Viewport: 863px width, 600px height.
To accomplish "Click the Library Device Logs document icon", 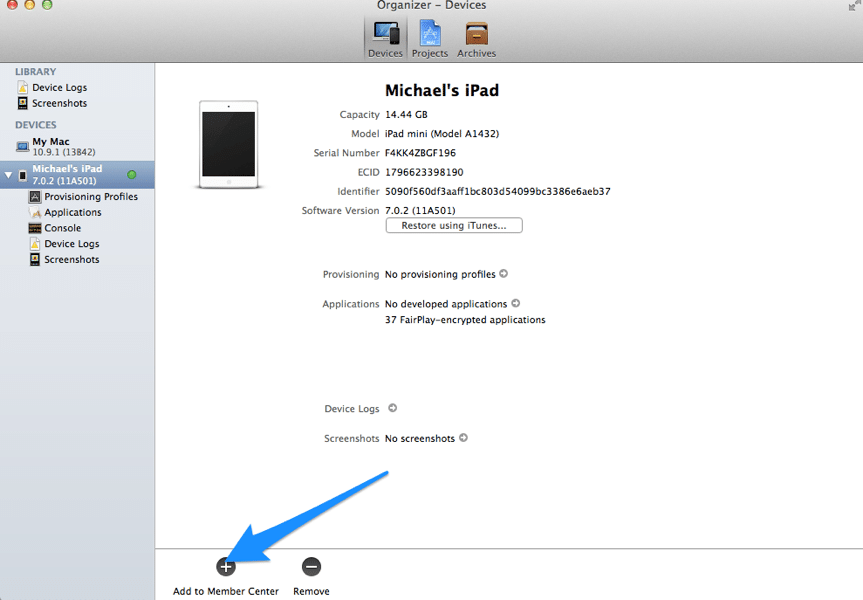I will (23, 88).
